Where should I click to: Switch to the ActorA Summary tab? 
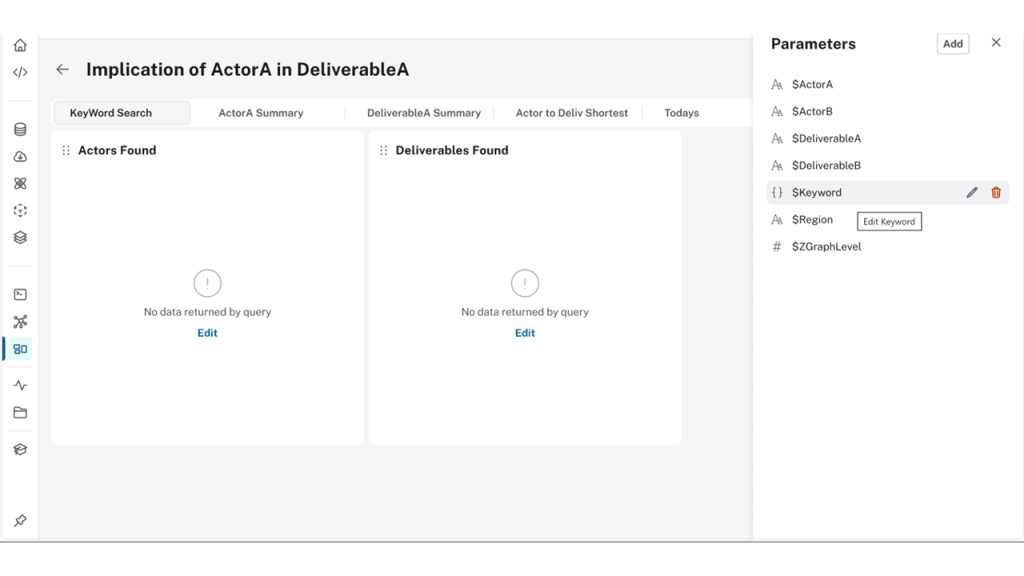tap(261, 113)
